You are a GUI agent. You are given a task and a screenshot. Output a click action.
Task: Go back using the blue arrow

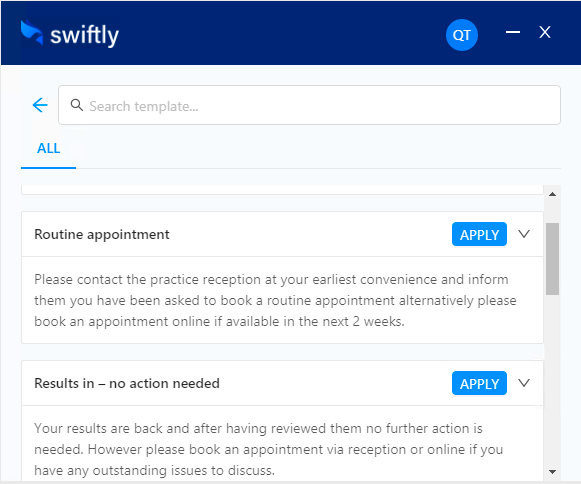[40, 105]
